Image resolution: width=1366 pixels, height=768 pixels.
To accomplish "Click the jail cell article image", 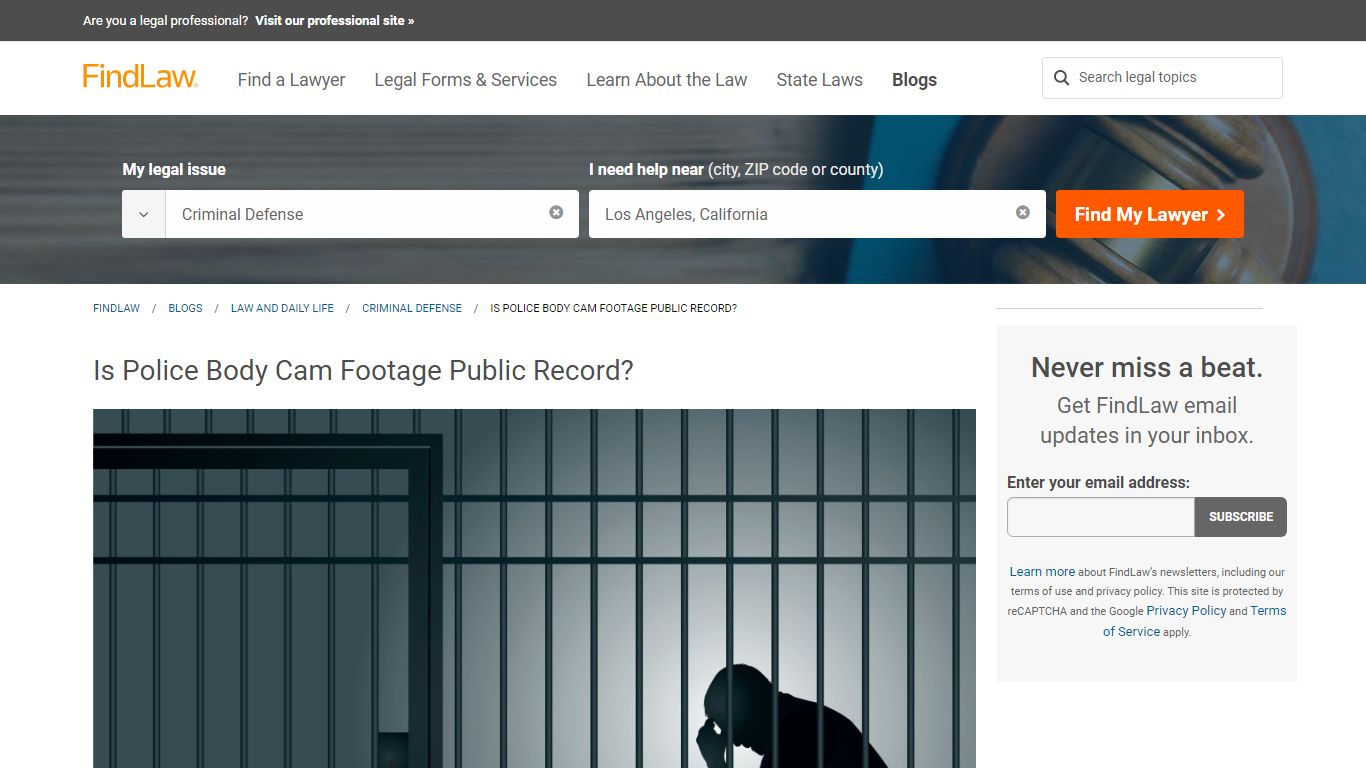I will 534,588.
